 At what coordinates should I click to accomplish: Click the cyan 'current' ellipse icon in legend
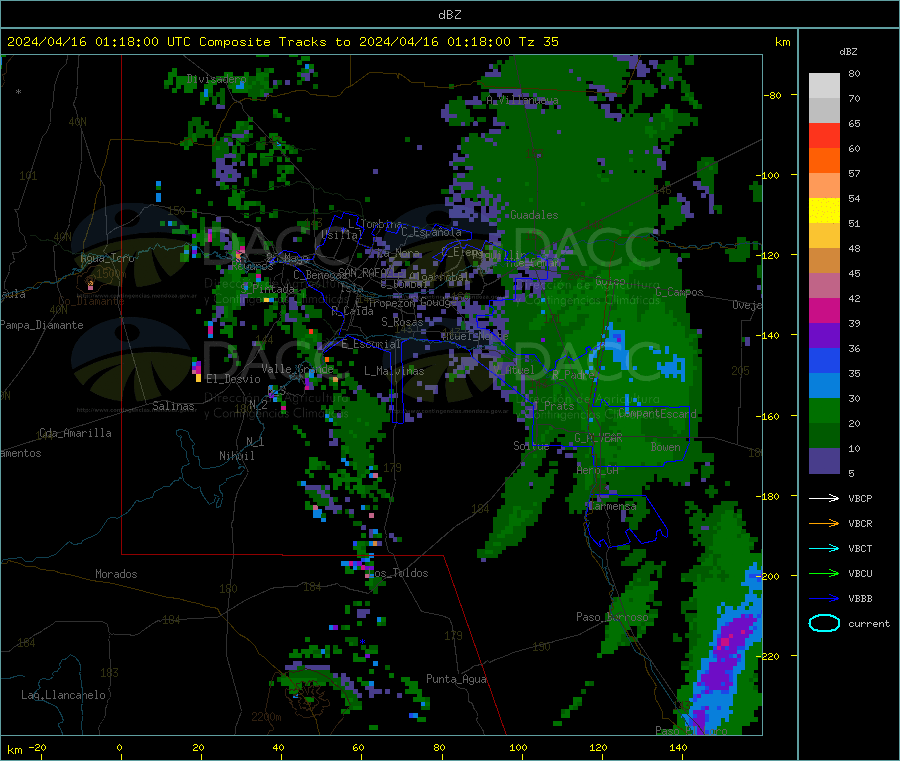coord(824,623)
